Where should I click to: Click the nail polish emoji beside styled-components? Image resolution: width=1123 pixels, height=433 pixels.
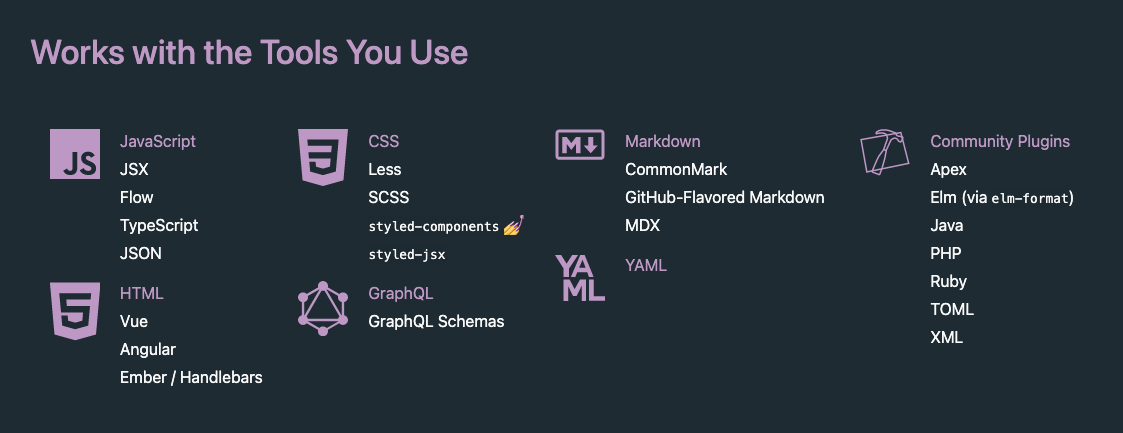[514, 225]
